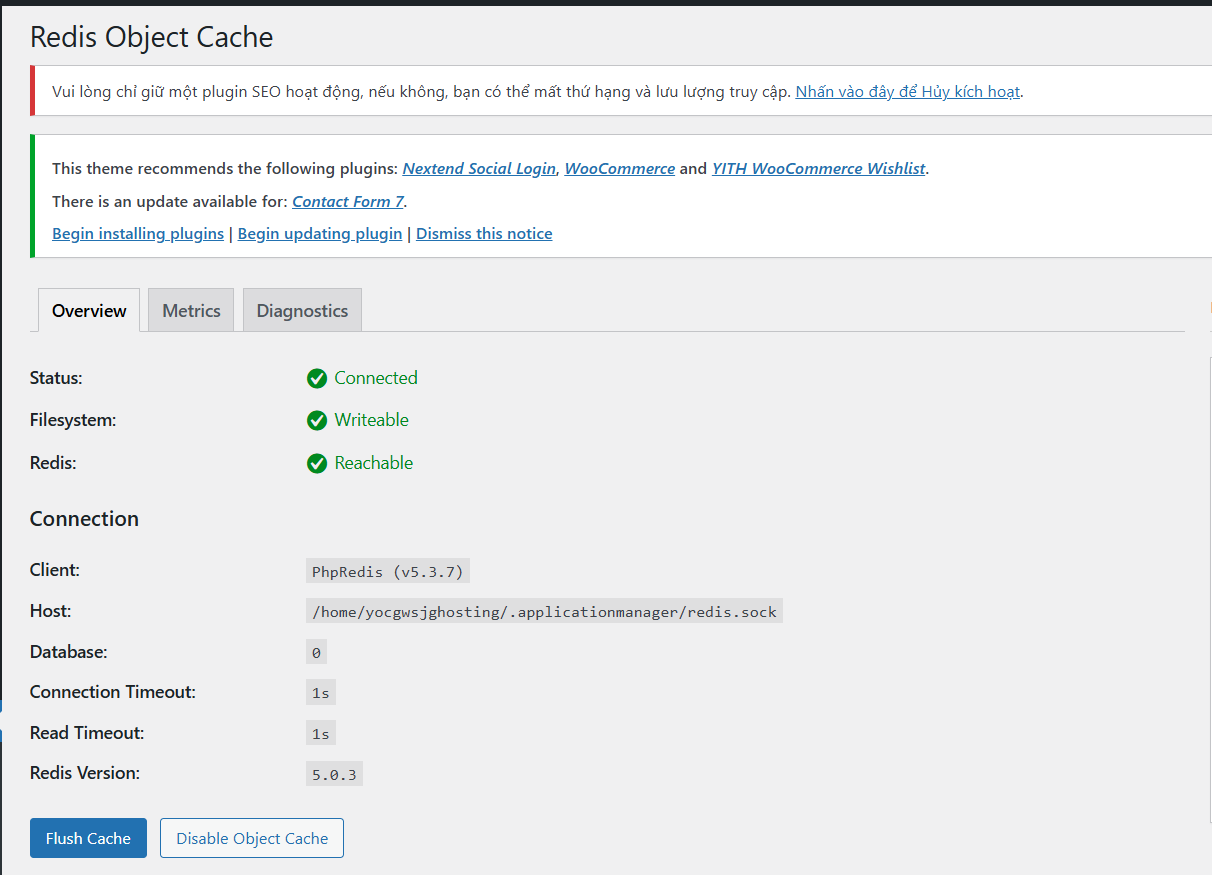1212x875 pixels.
Task: Open the Nextend Social Login plugin link
Action: 479,168
